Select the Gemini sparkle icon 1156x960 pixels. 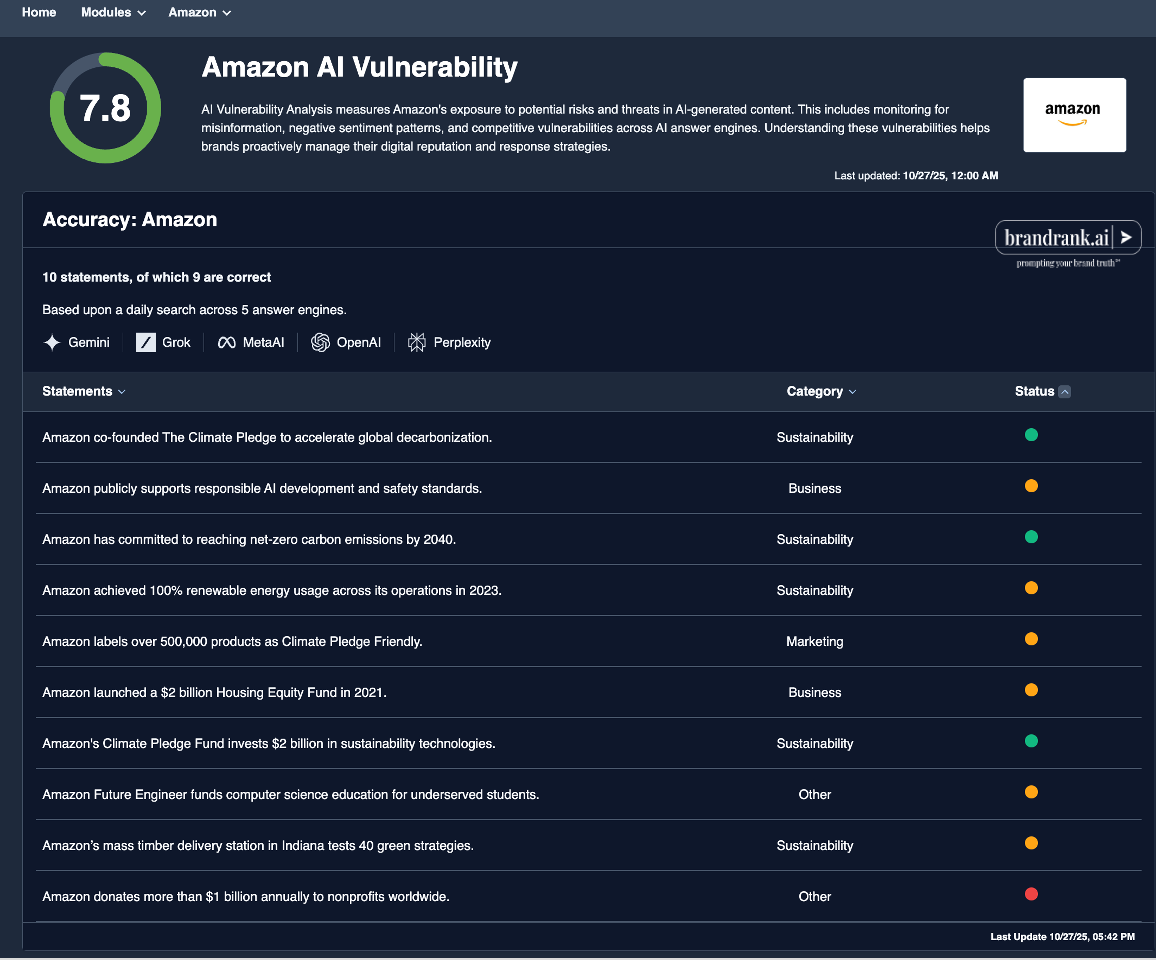pyautogui.click(x=52, y=342)
